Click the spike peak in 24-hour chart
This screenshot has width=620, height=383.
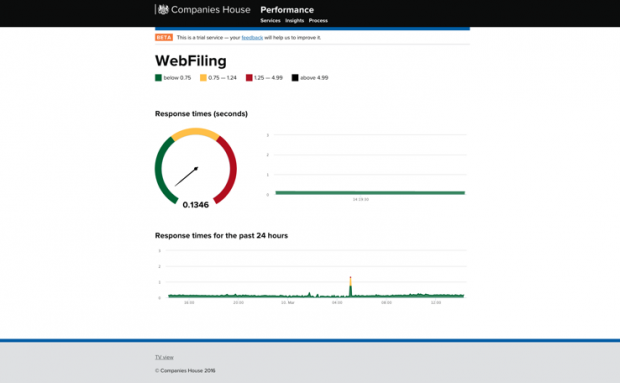coord(350,278)
